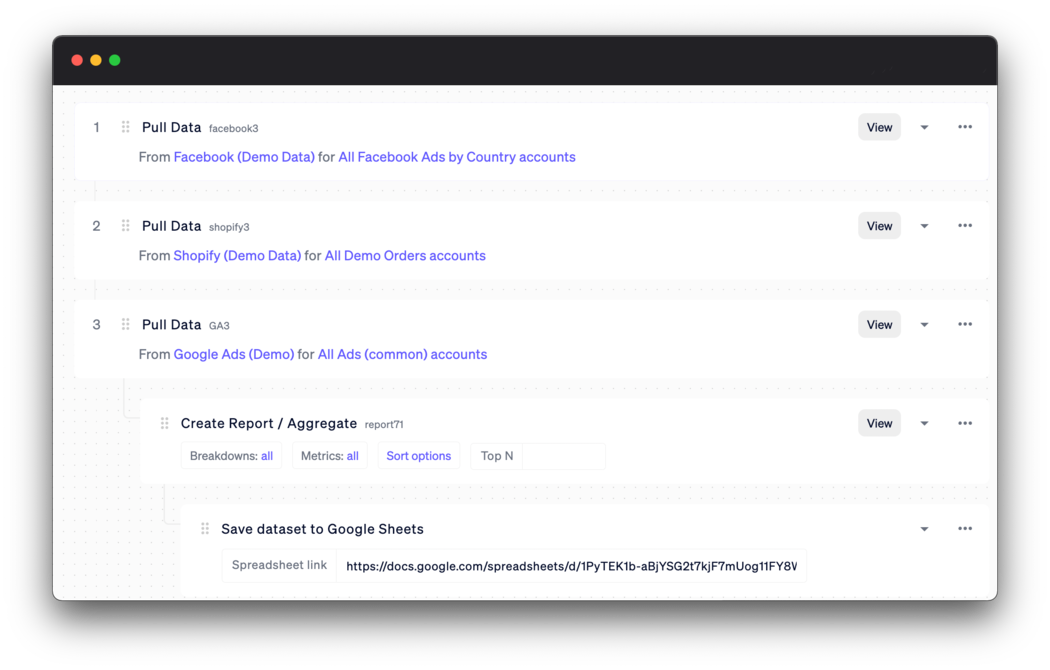Click the Pull Data title of step 3
Image resolution: width=1050 pixels, height=670 pixels.
[x=171, y=325]
